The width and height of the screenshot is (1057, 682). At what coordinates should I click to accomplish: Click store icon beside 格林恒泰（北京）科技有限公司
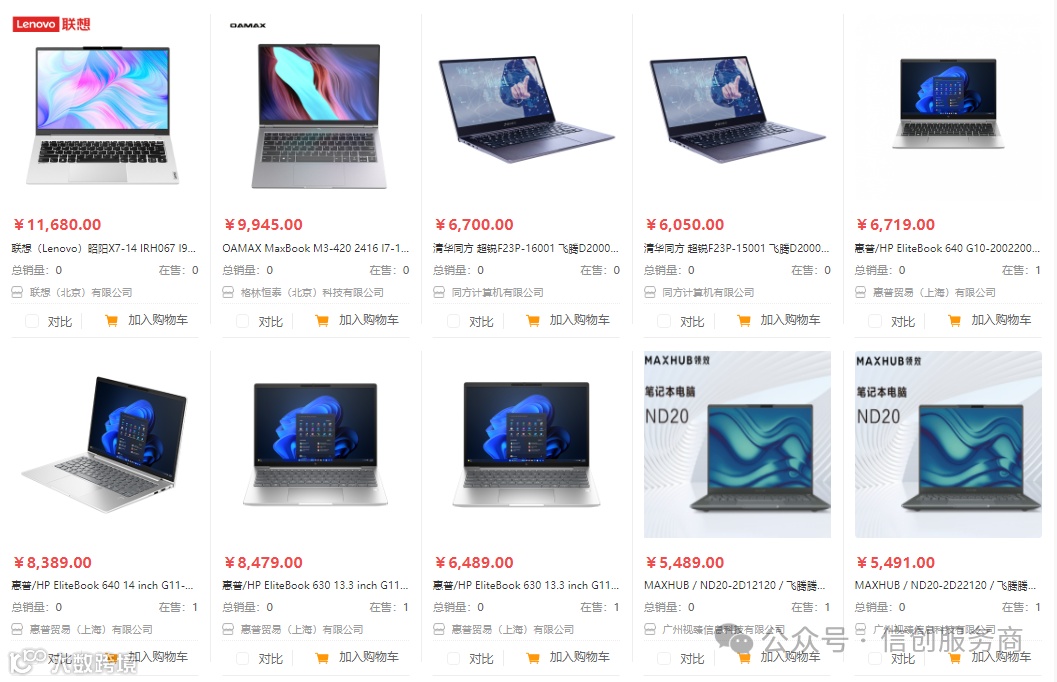tap(229, 292)
